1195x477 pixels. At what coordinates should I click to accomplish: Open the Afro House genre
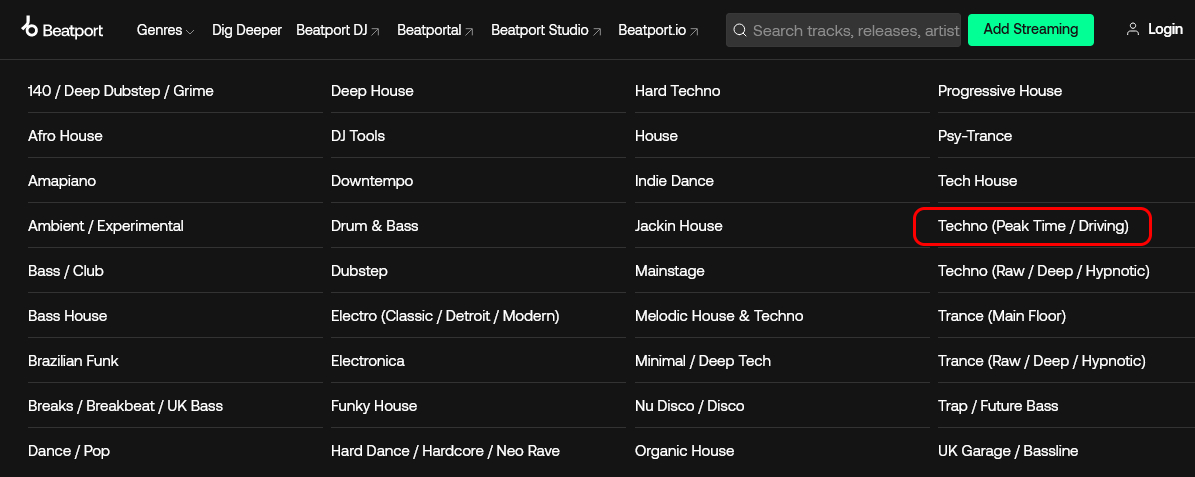[65, 136]
